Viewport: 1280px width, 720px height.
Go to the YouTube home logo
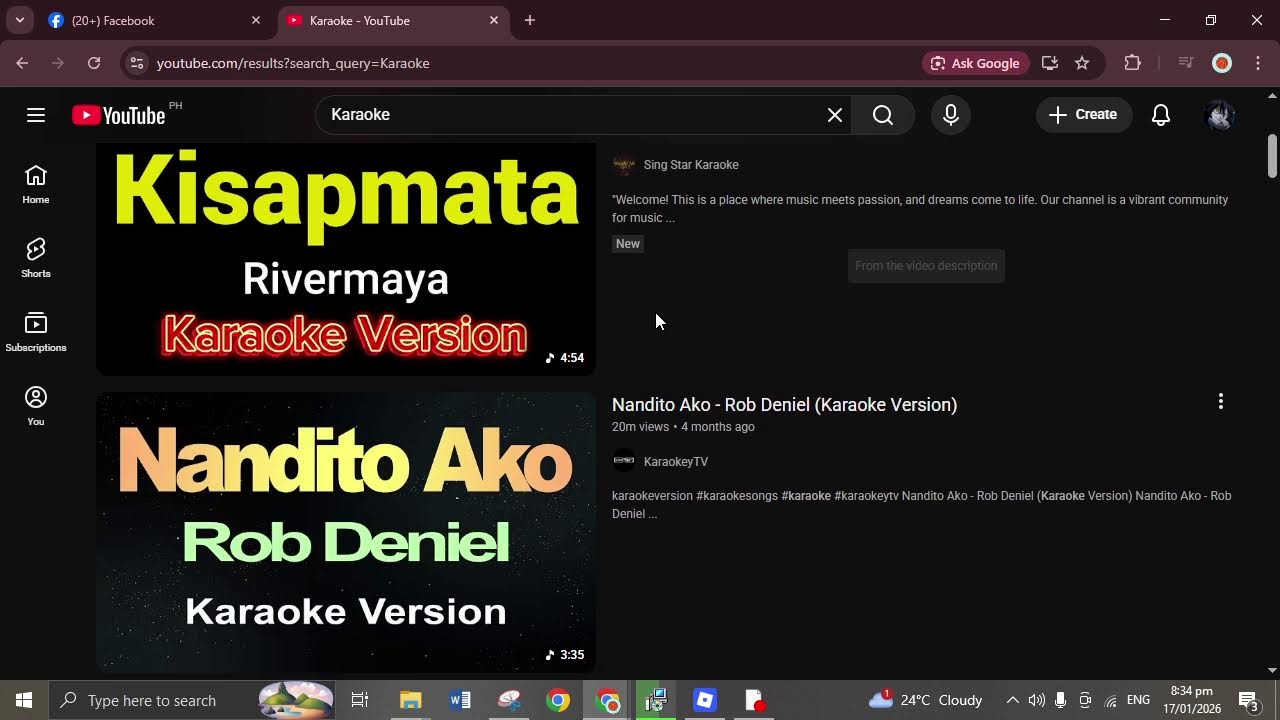coord(119,115)
